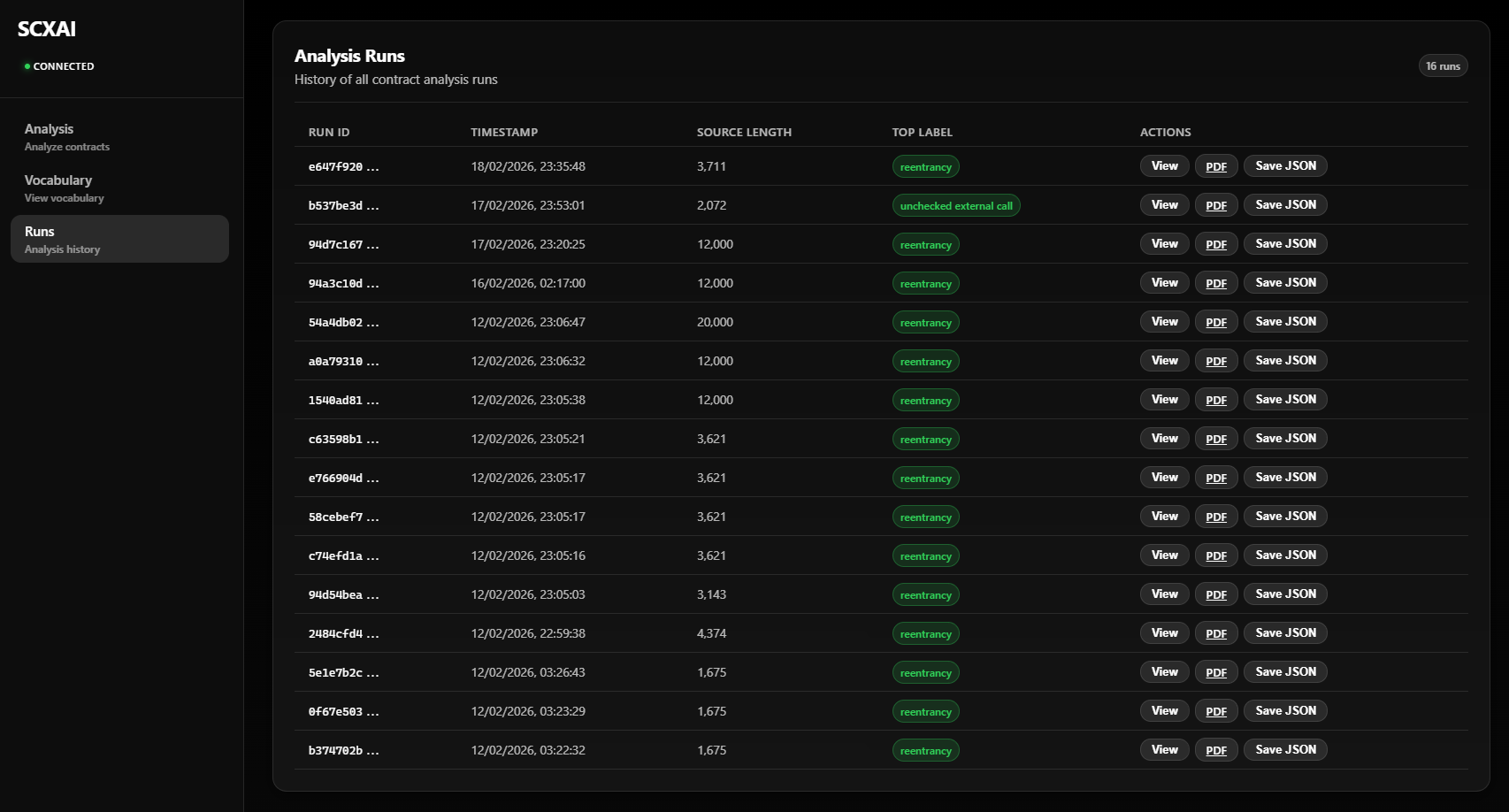Click the reentrancy badge on the first row

click(925, 166)
